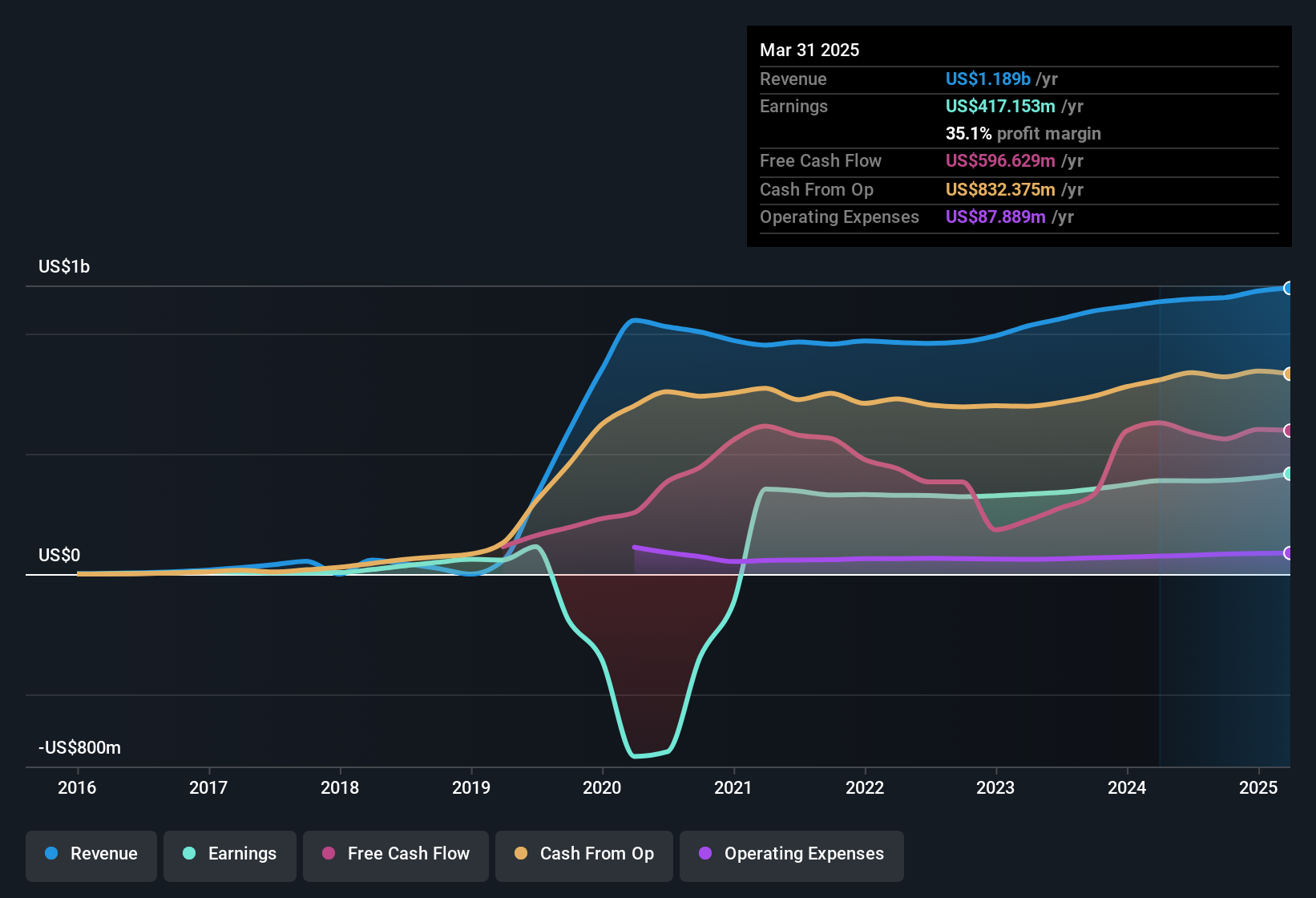
Task: Click the Earnings row label in tooltip
Action: [793, 107]
